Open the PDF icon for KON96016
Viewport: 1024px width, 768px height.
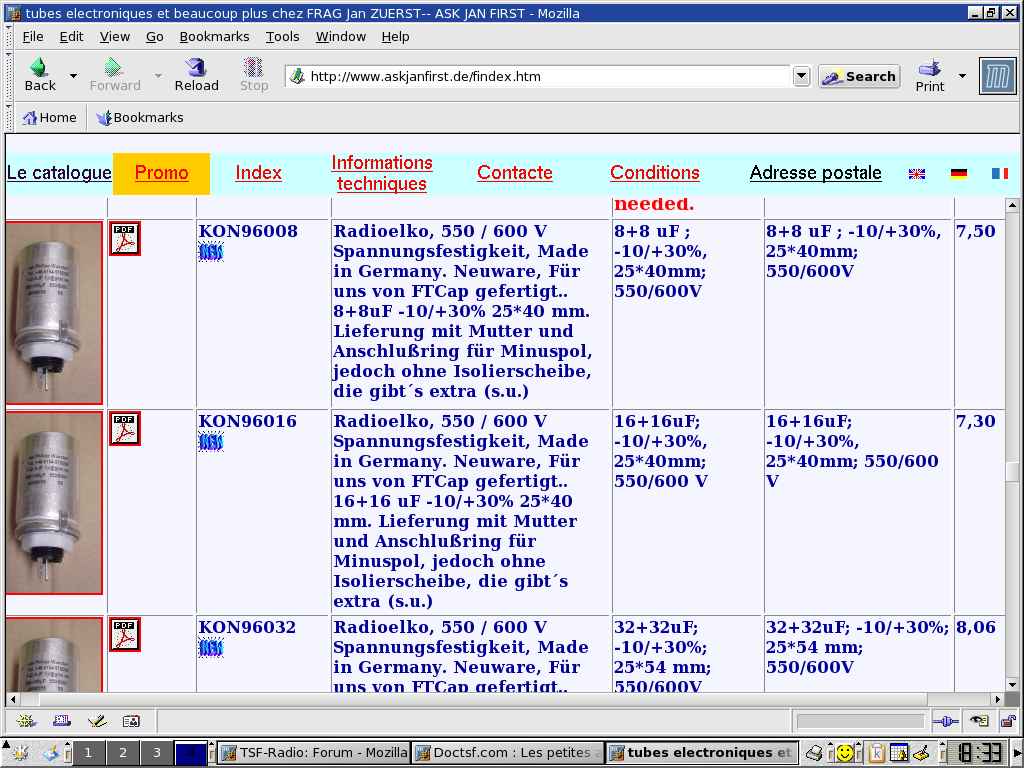(125, 429)
